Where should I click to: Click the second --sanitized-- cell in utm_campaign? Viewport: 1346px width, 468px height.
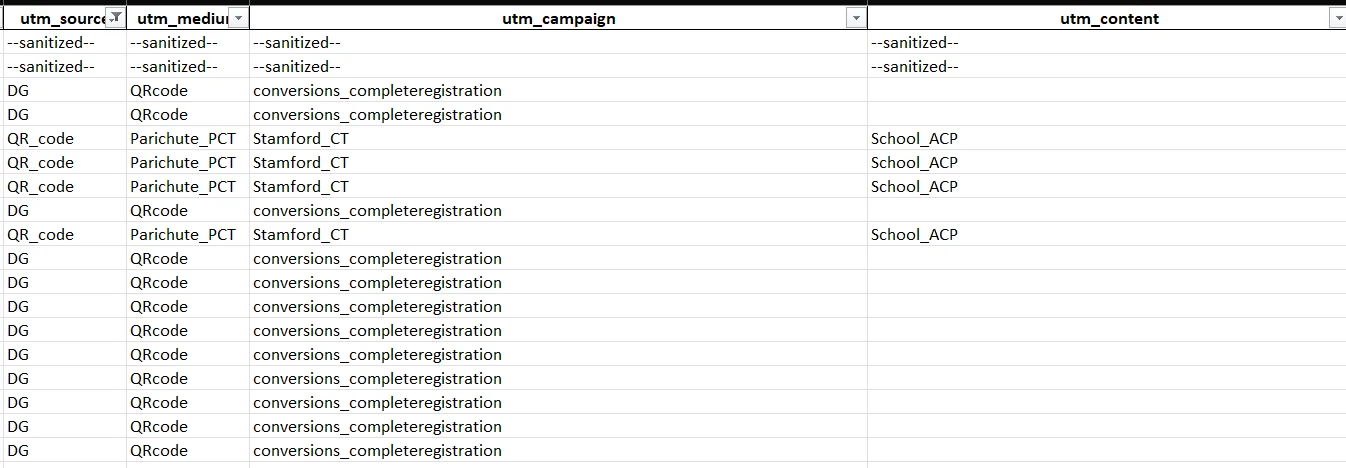(558, 66)
